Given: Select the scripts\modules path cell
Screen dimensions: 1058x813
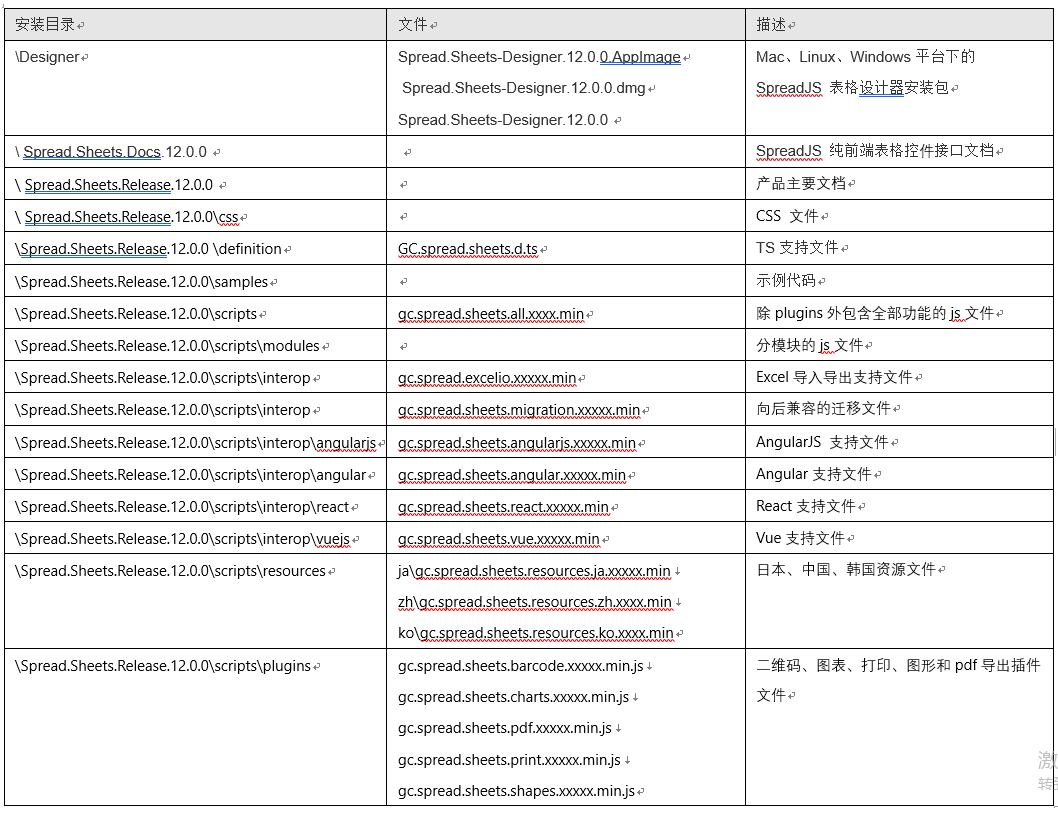Looking at the screenshot, I should (x=195, y=346).
